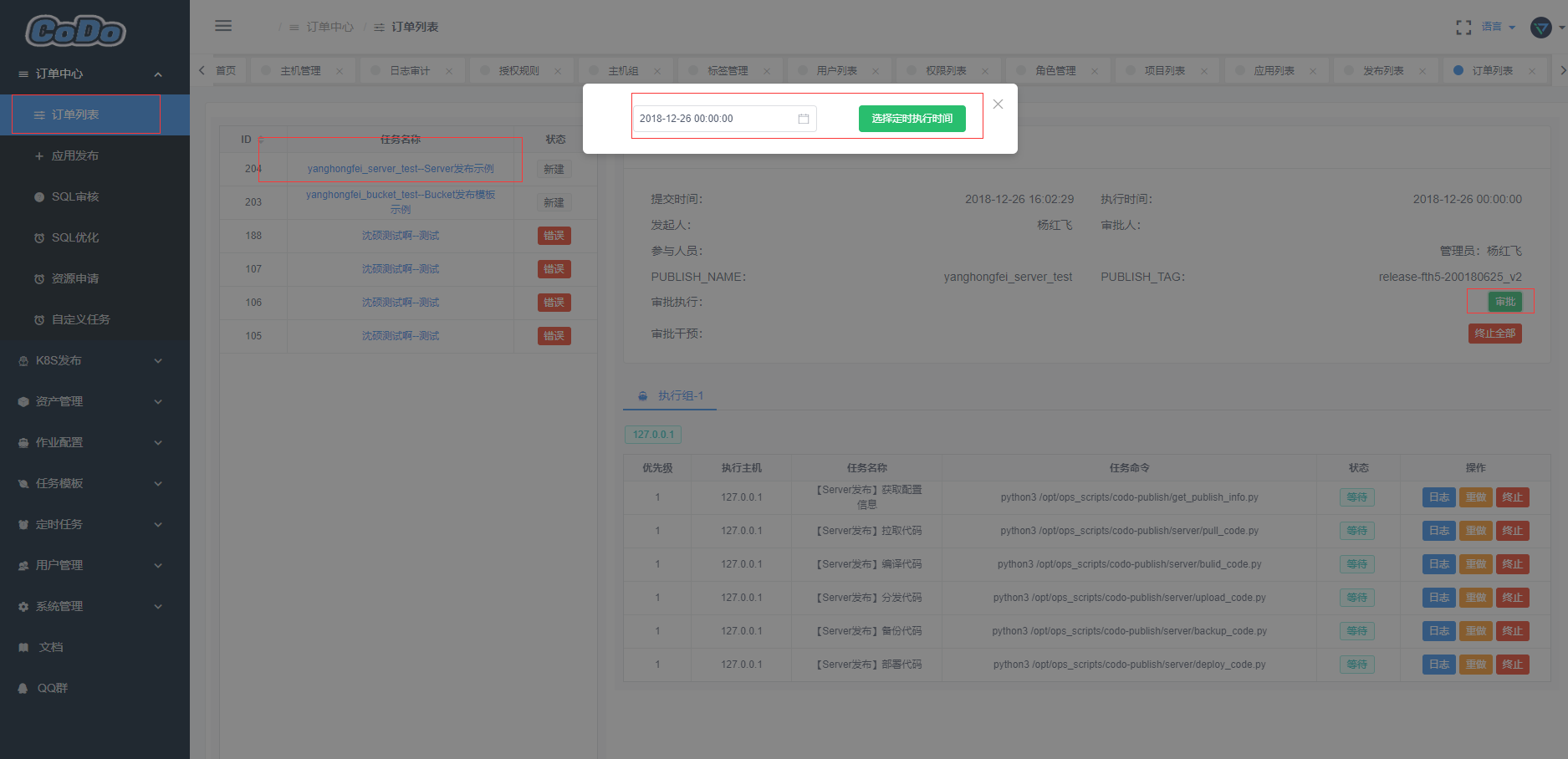This screenshot has width=1568, height=759.
Task: Close the 订单列表 tab
Action: [1532, 71]
